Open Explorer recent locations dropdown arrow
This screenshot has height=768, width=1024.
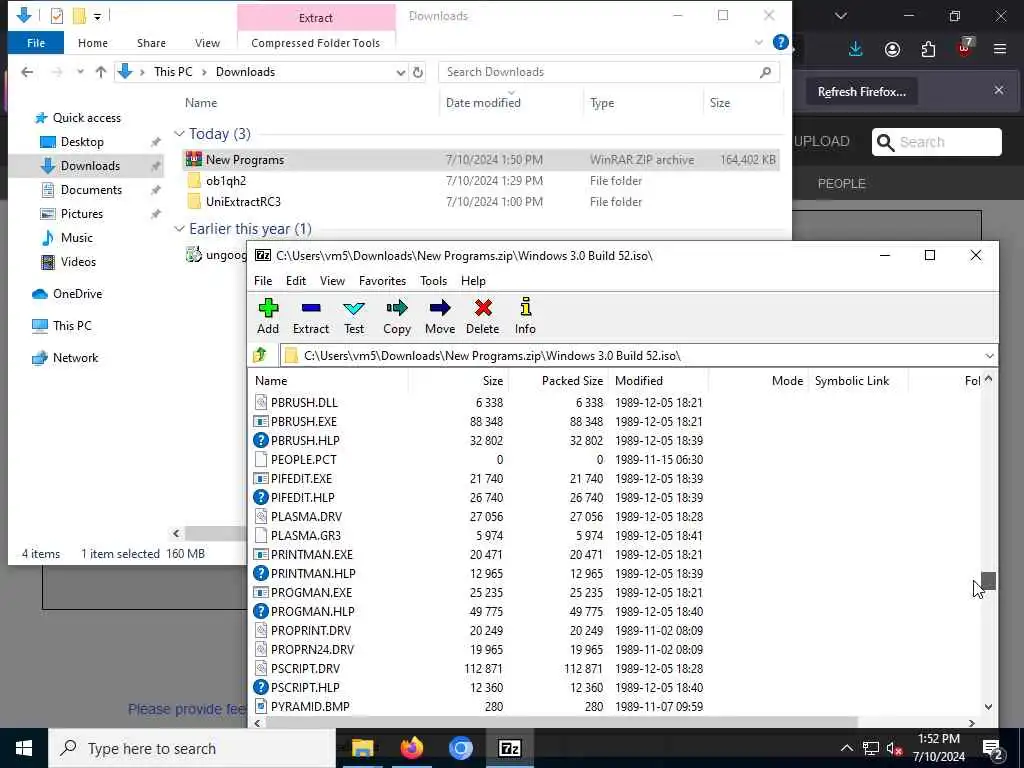point(80,72)
